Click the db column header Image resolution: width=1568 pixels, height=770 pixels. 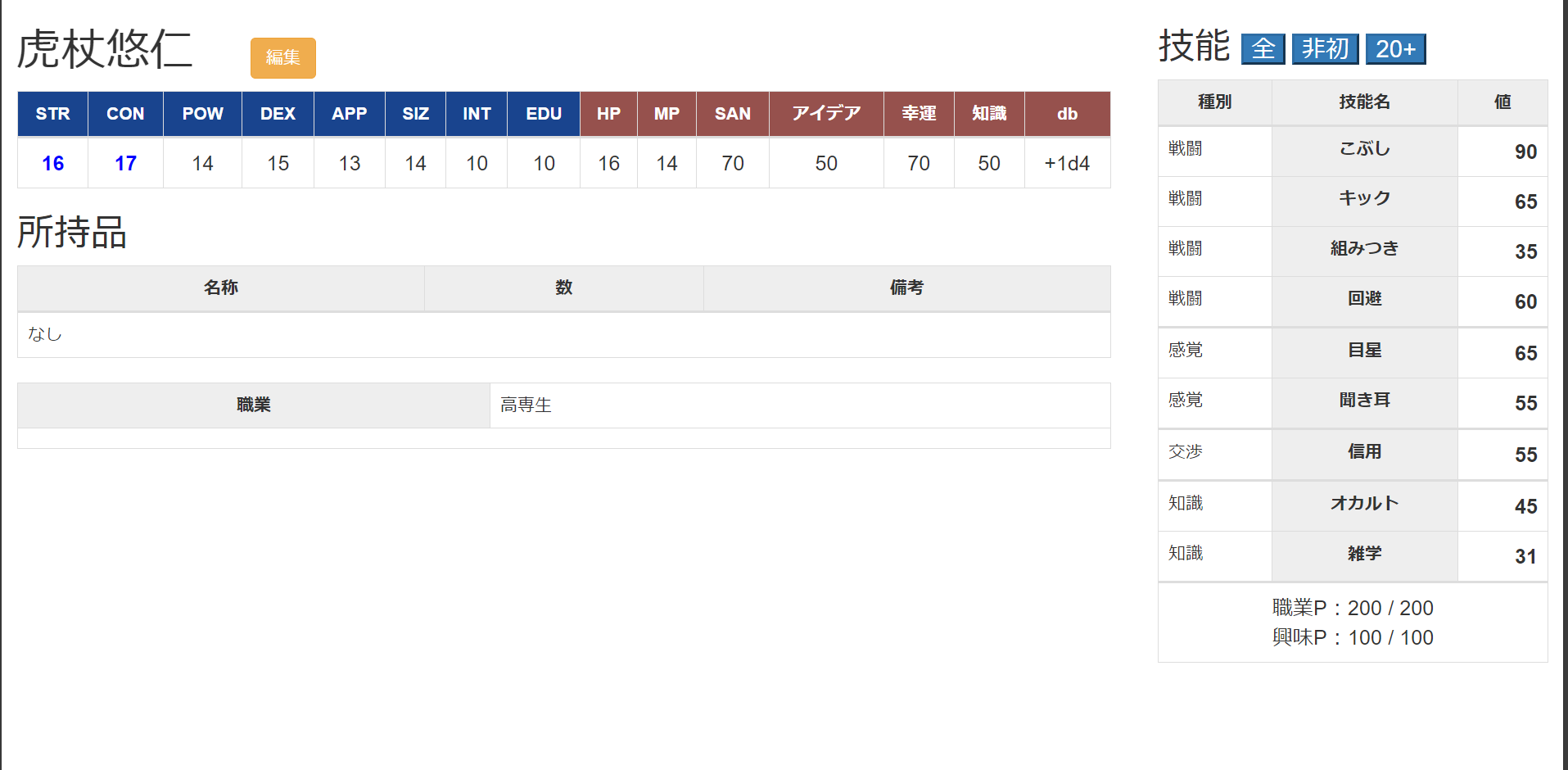pyautogui.click(x=1067, y=114)
